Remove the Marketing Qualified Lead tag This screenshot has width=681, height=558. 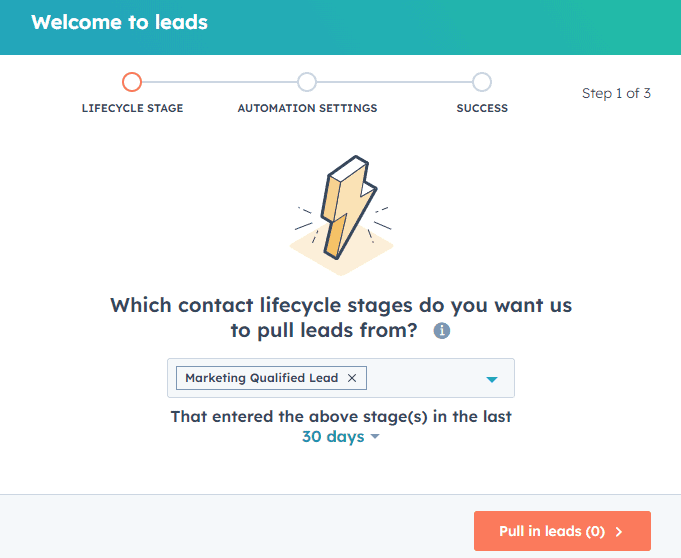[x=352, y=378]
